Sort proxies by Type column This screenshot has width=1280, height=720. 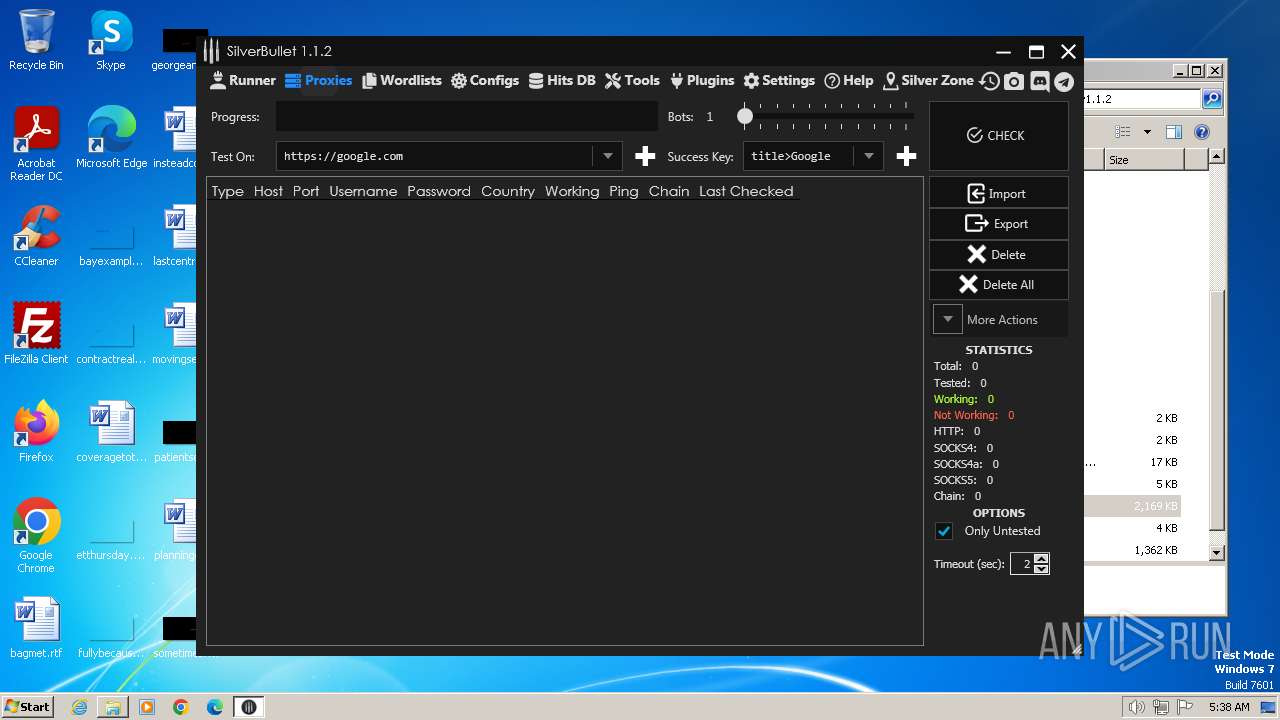coord(228,191)
